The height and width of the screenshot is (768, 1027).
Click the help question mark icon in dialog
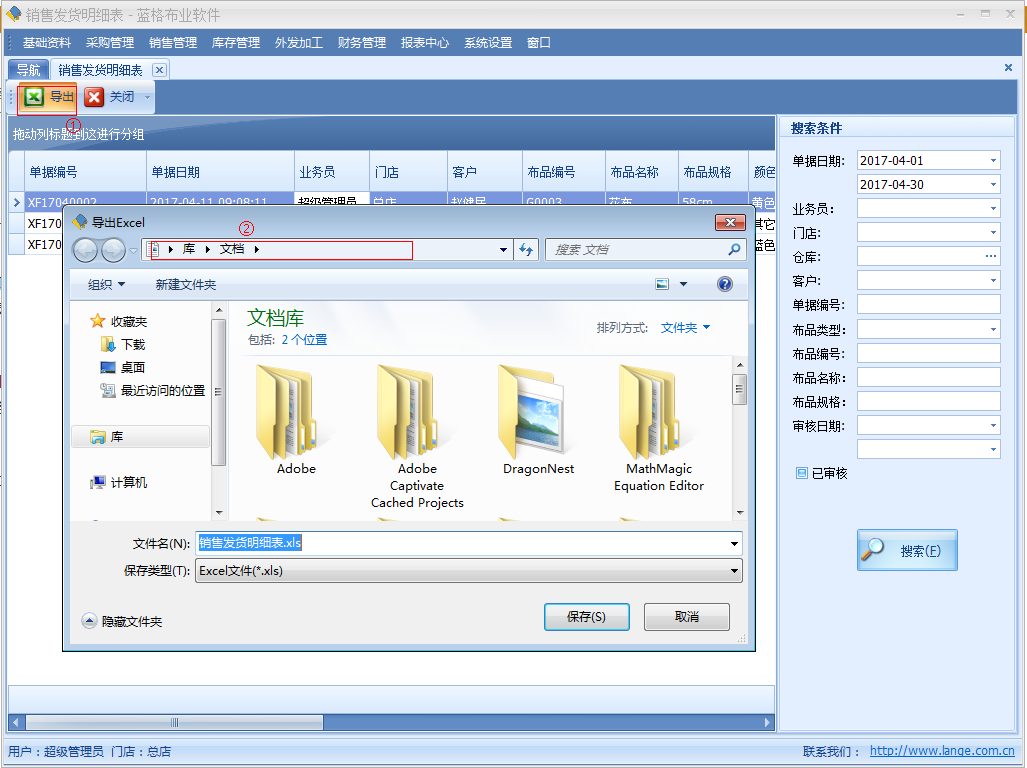click(x=725, y=284)
